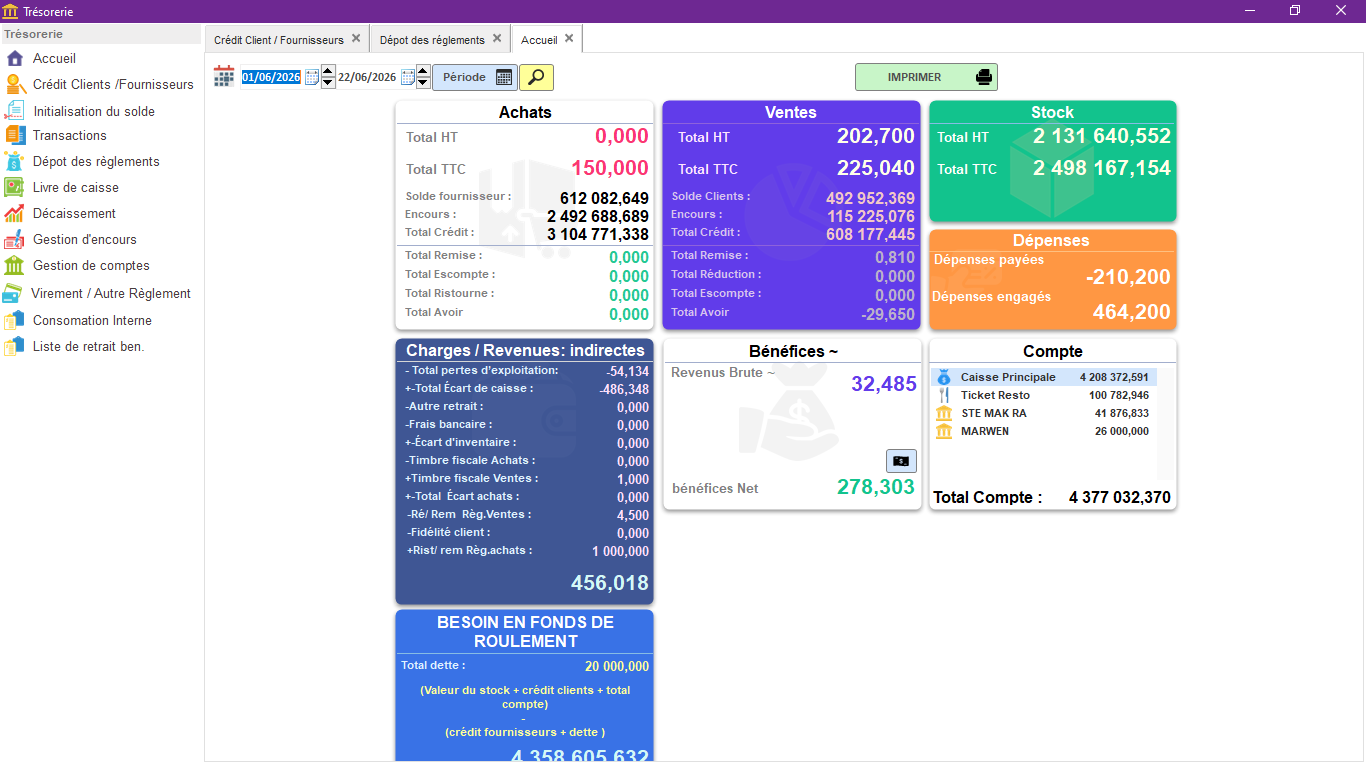Open the end date calendar picker
Image resolution: width=1366 pixels, height=768 pixels.
(407, 77)
